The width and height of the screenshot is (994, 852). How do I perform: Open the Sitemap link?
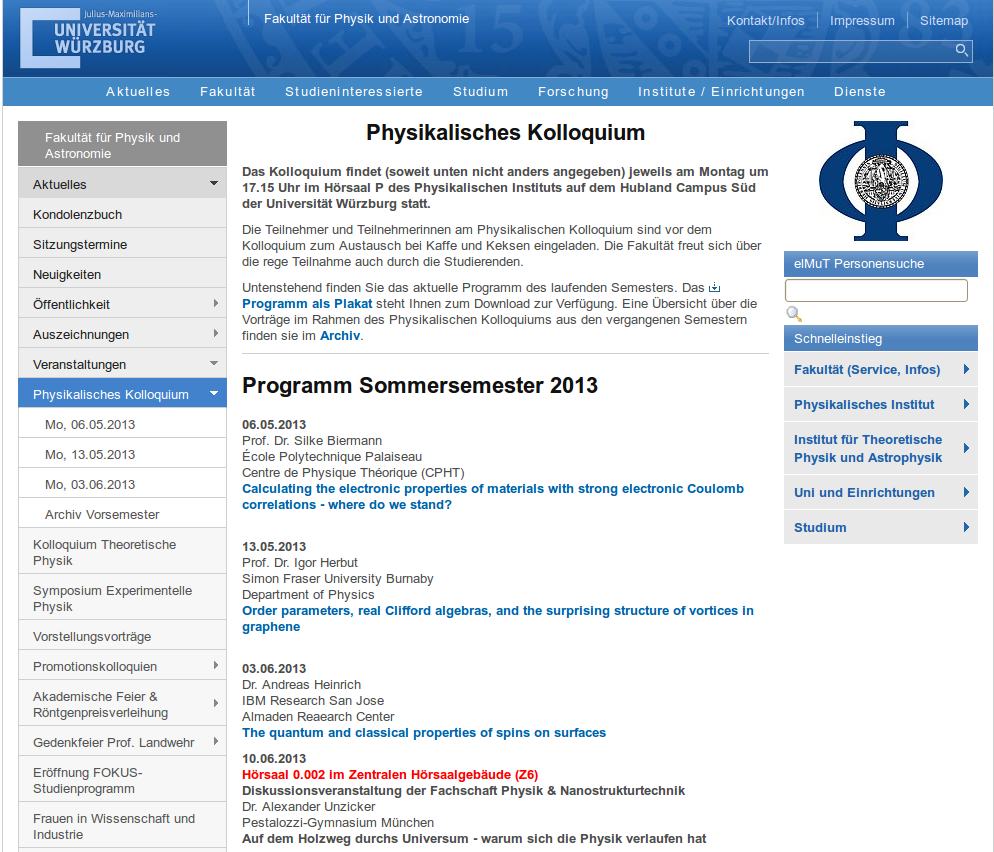tap(943, 20)
